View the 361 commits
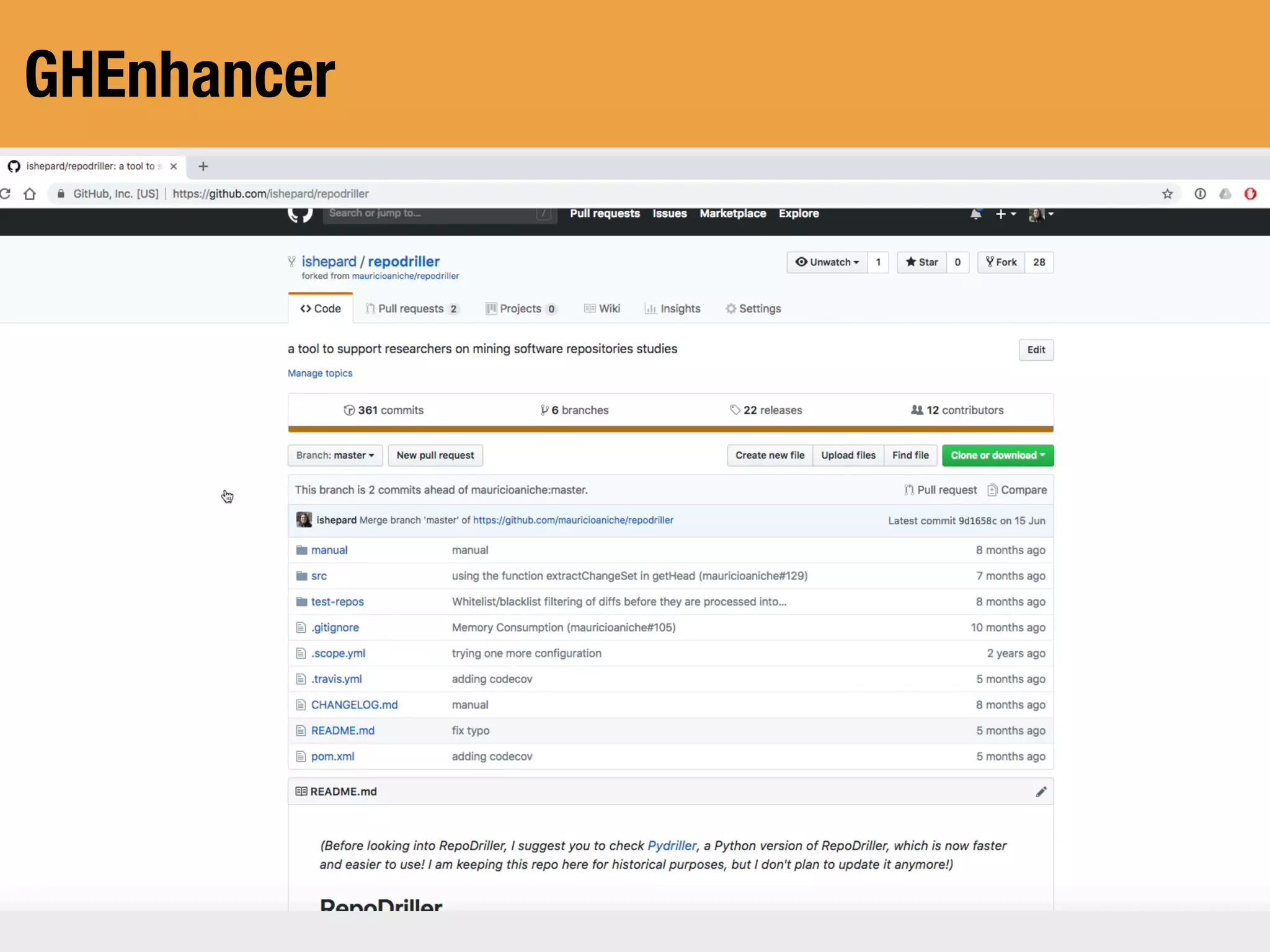 click(384, 410)
